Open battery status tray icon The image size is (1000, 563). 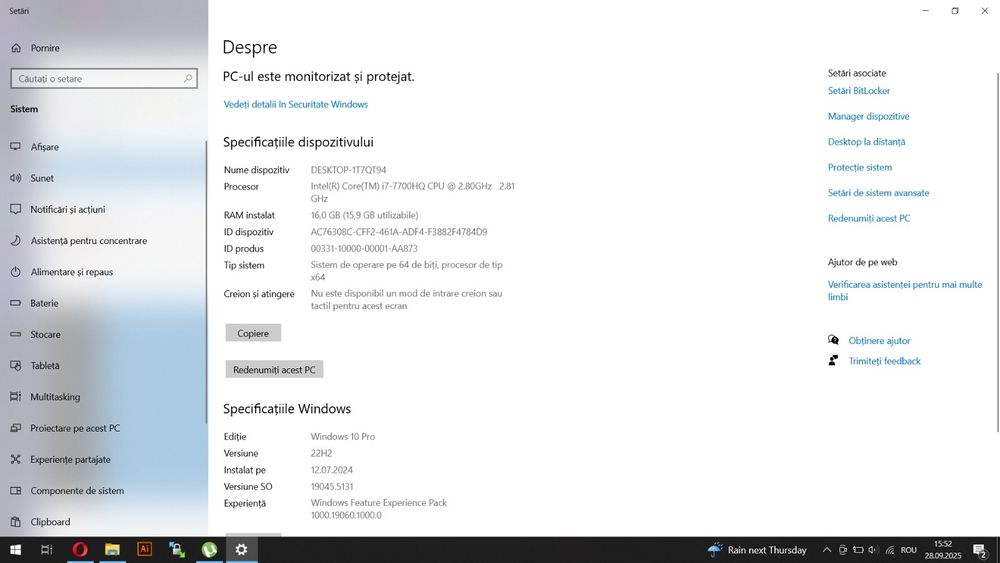point(858,550)
